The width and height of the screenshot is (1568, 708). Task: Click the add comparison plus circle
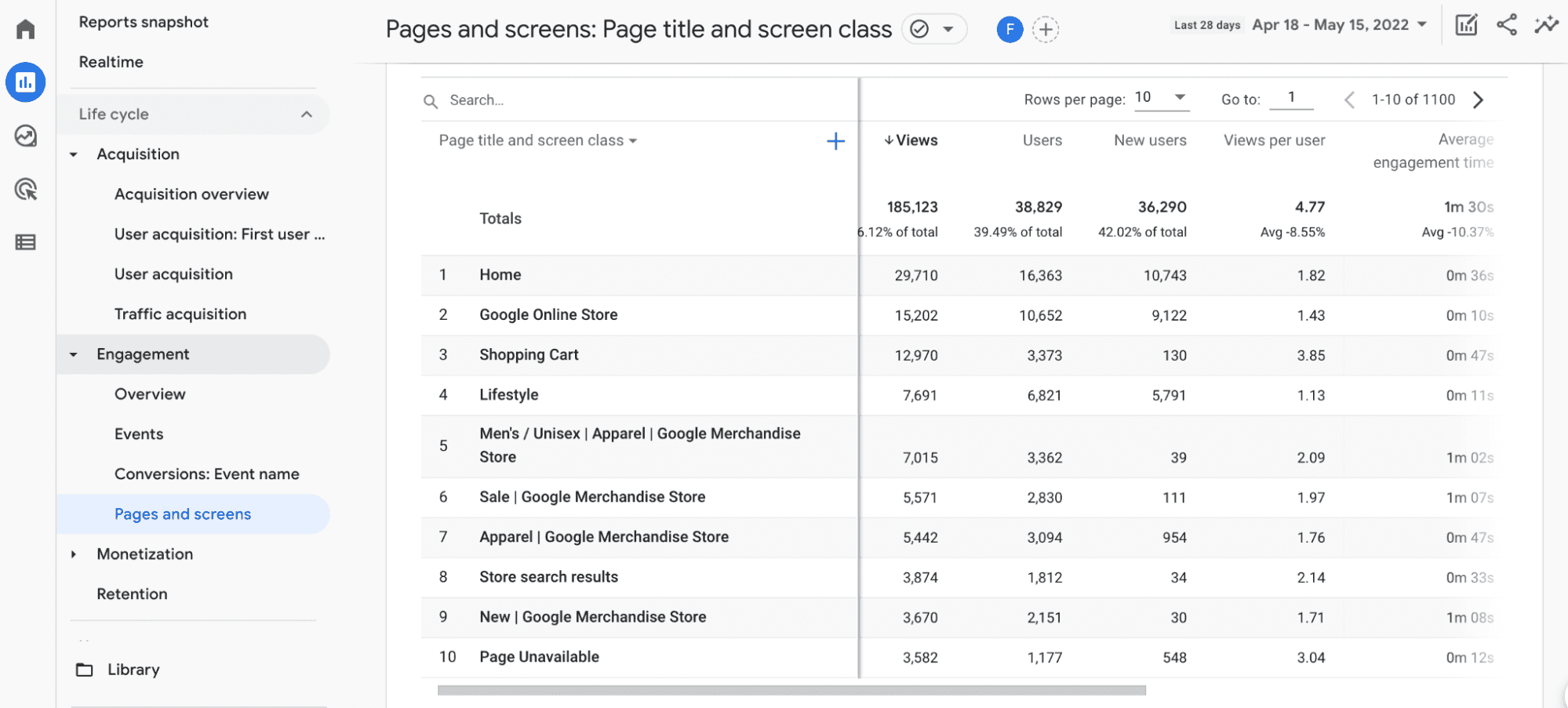click(1045, 30)
